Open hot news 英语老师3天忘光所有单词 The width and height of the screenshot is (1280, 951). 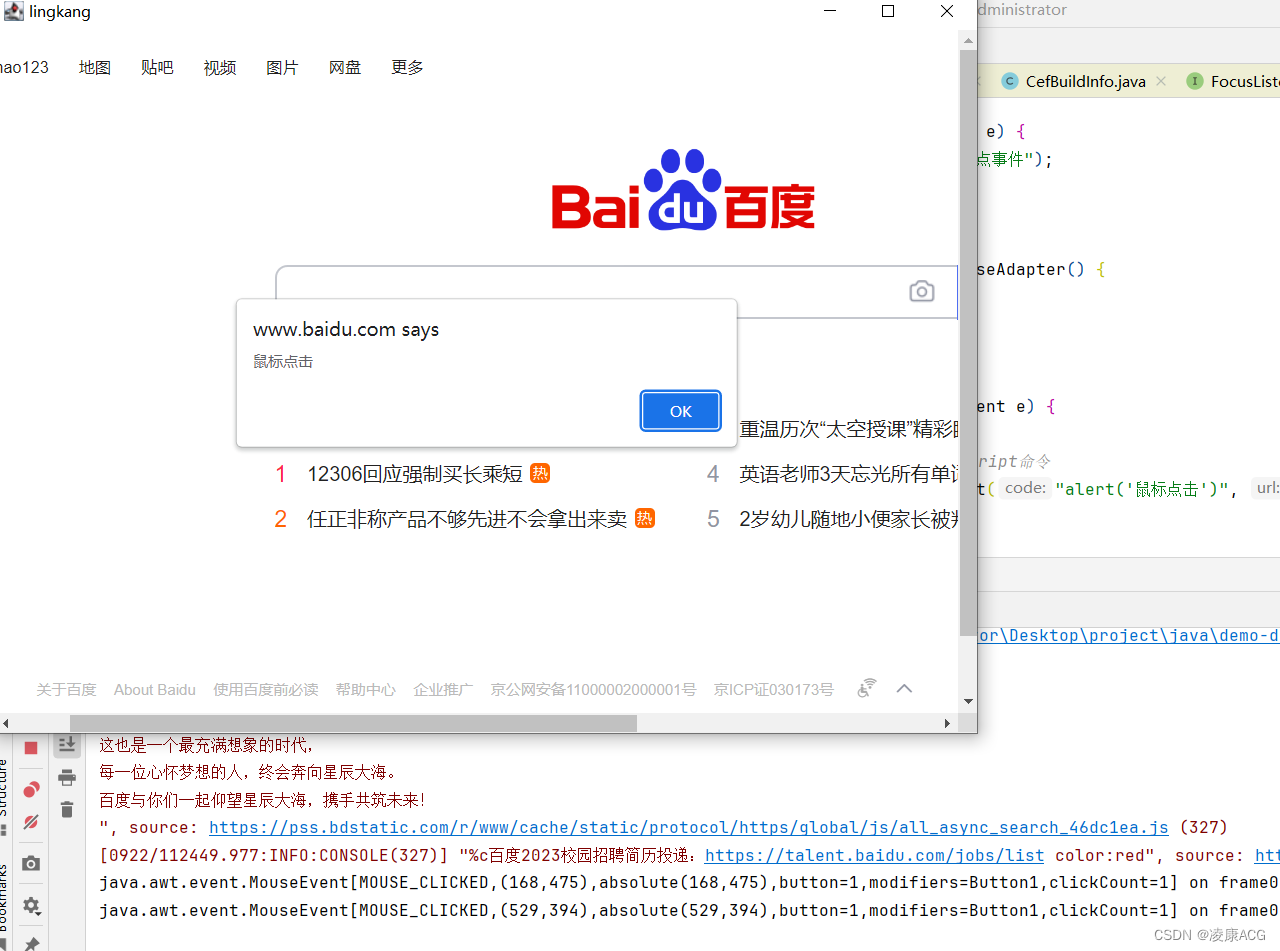point(849,474)
